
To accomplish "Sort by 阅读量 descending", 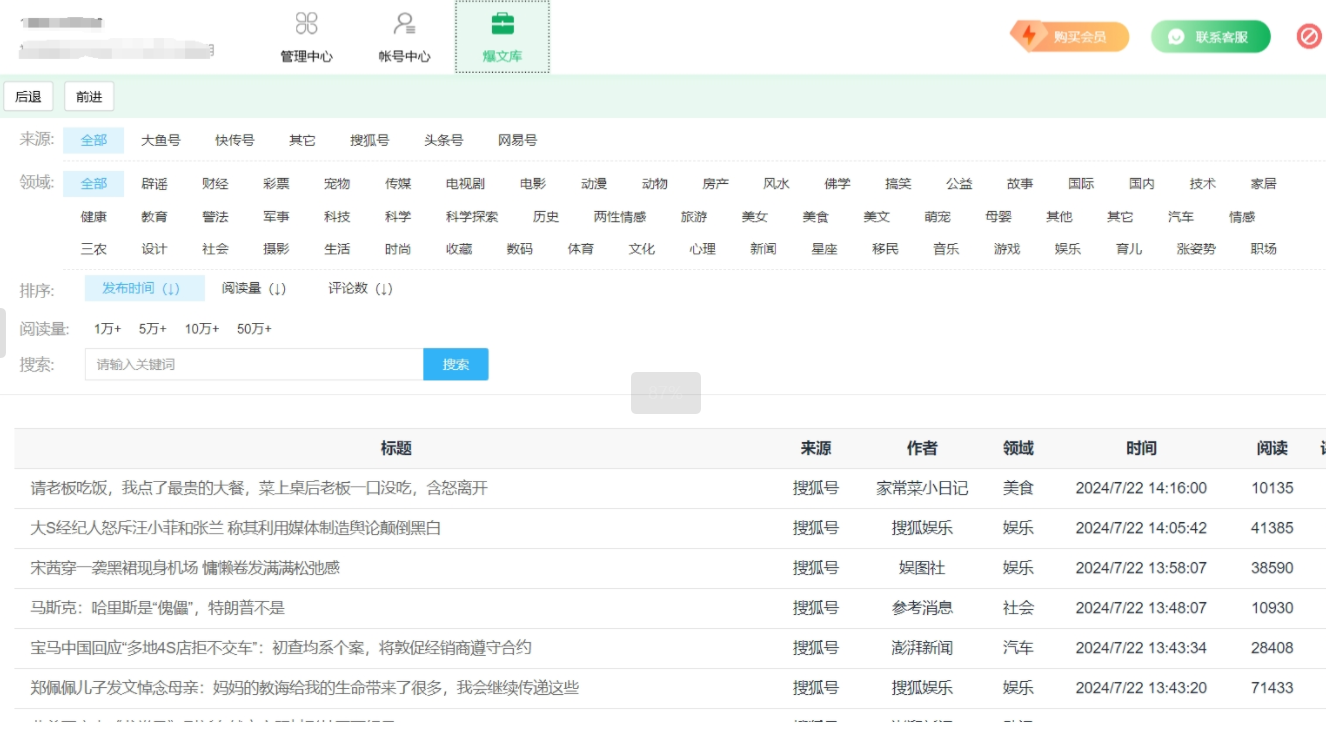I will coord(254,289).
